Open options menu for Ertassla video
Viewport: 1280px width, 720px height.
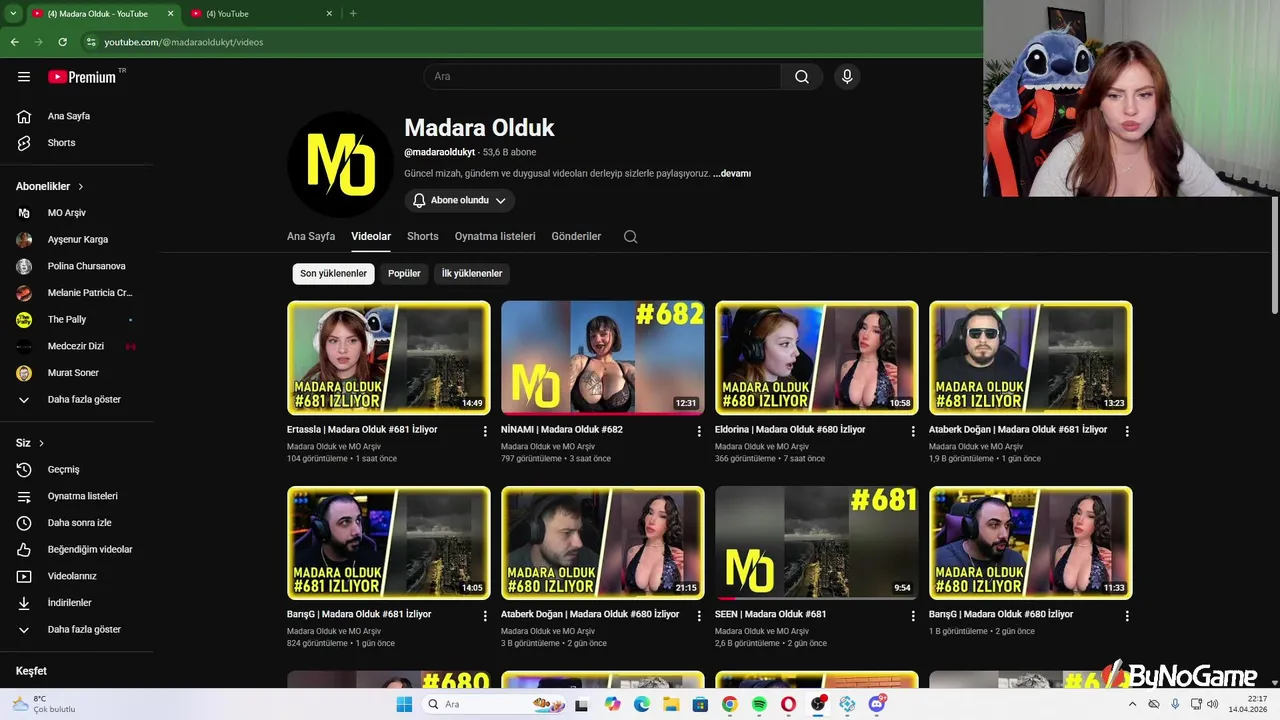pos(485,431)
